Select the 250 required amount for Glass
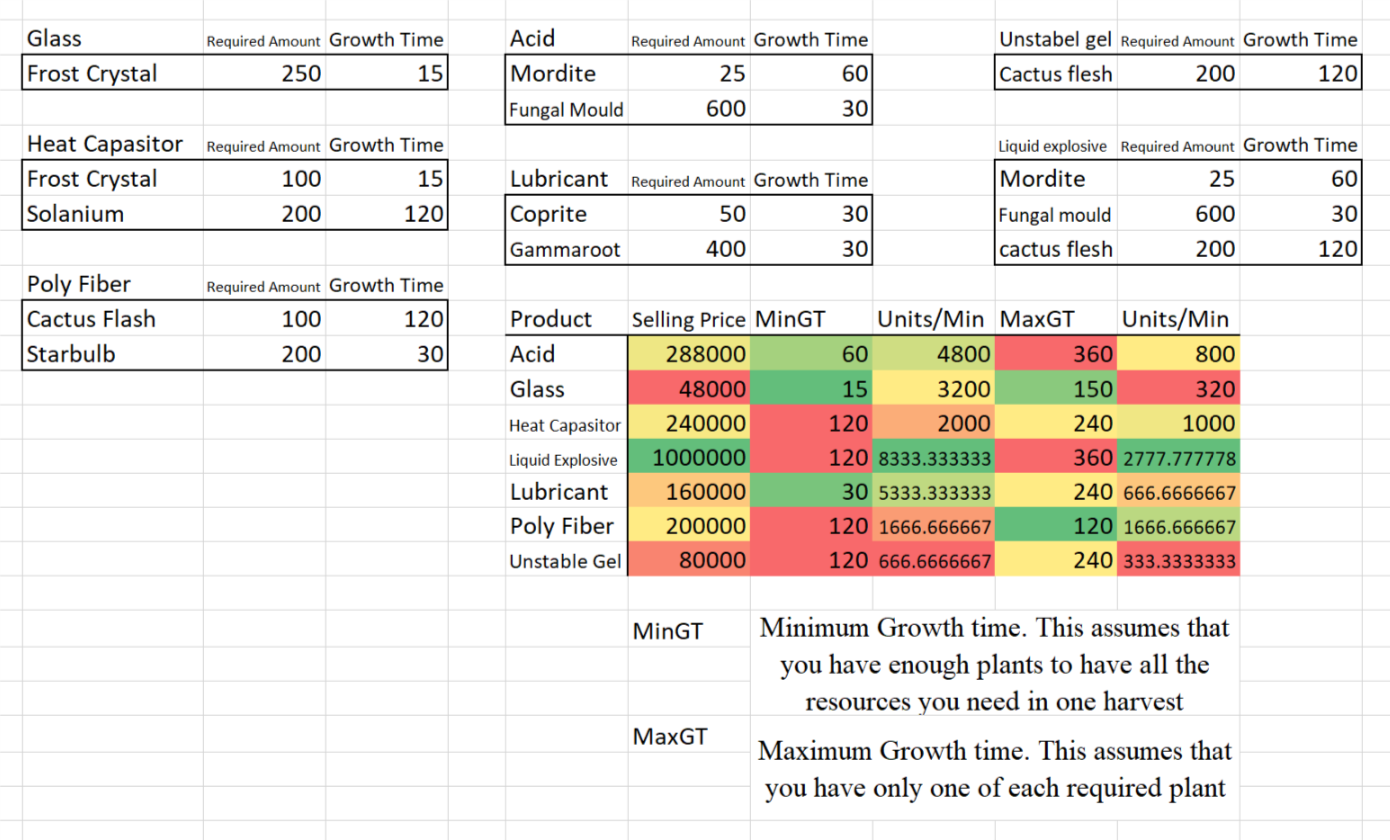Screen dimensions: 1390x840 point(264,73)
